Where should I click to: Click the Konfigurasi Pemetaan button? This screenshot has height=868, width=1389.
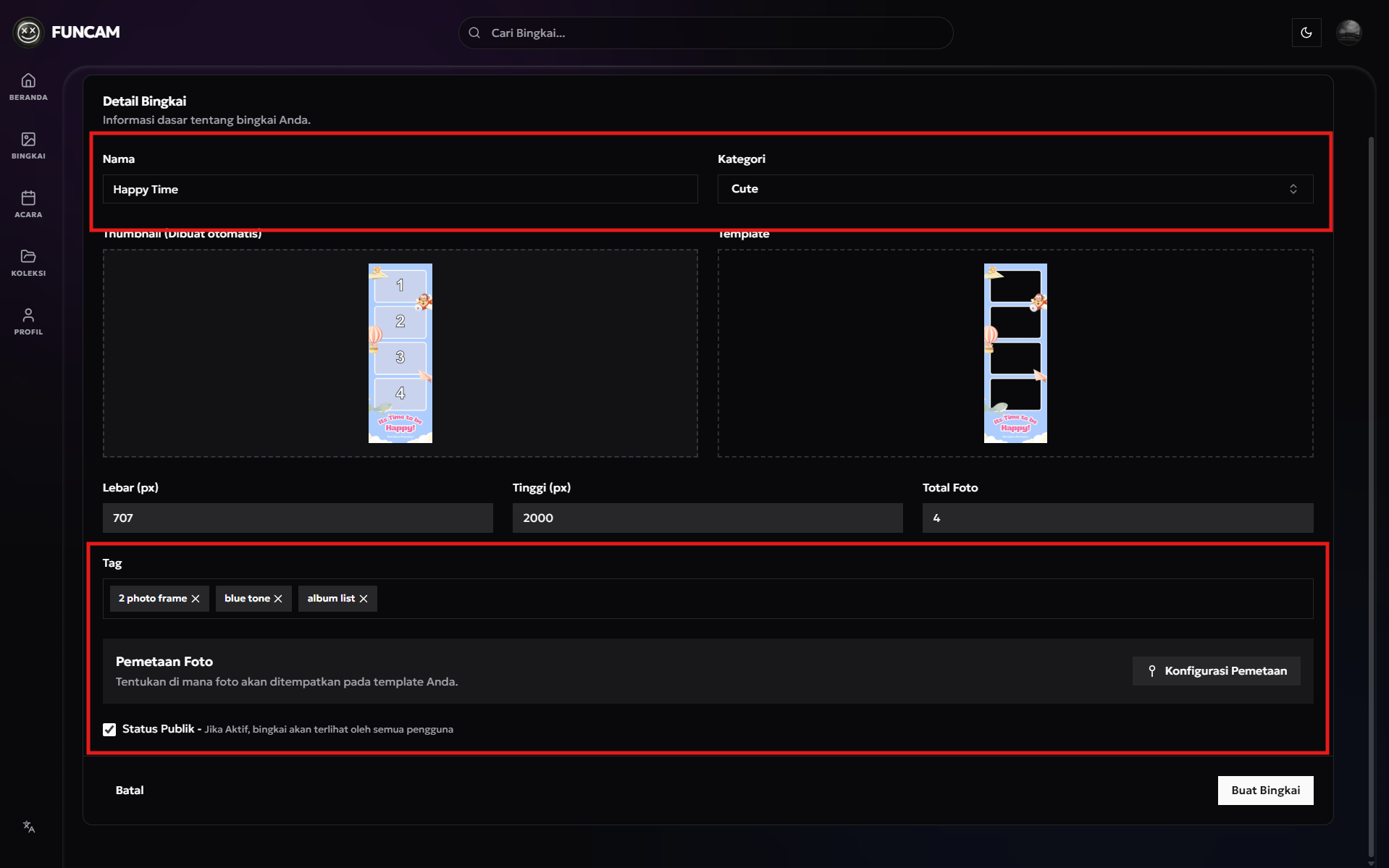(1216, 671)
